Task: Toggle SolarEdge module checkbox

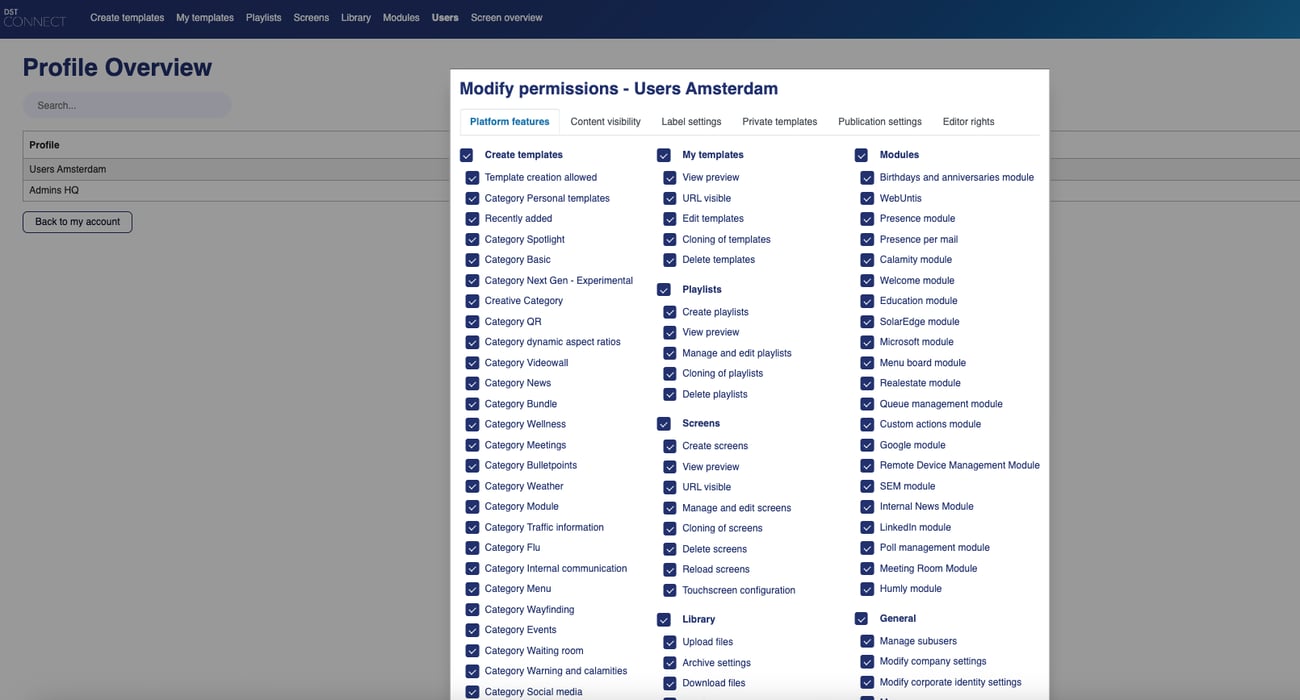Action: (x=867, y=321)
